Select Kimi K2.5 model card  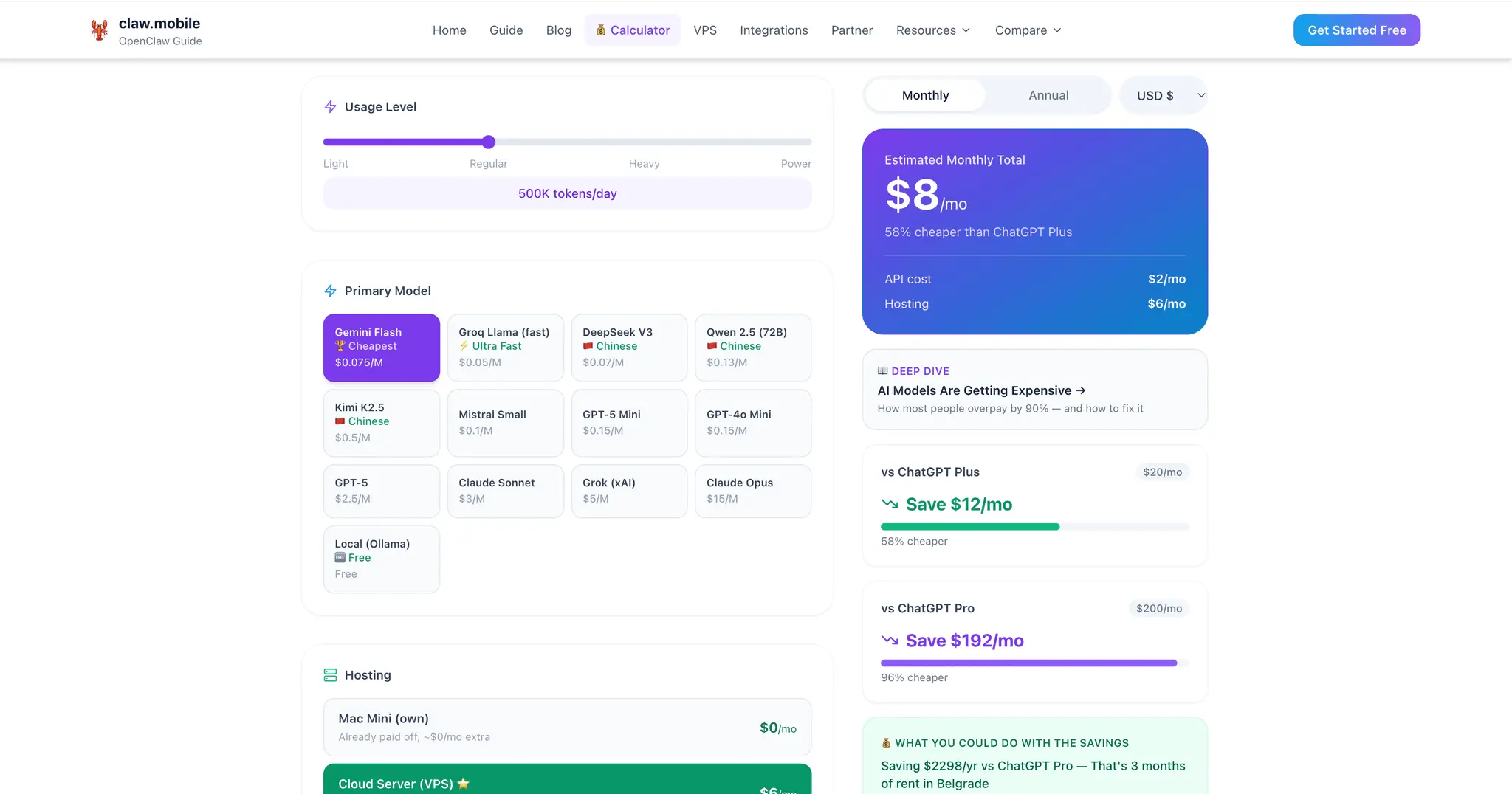(382, 423)
